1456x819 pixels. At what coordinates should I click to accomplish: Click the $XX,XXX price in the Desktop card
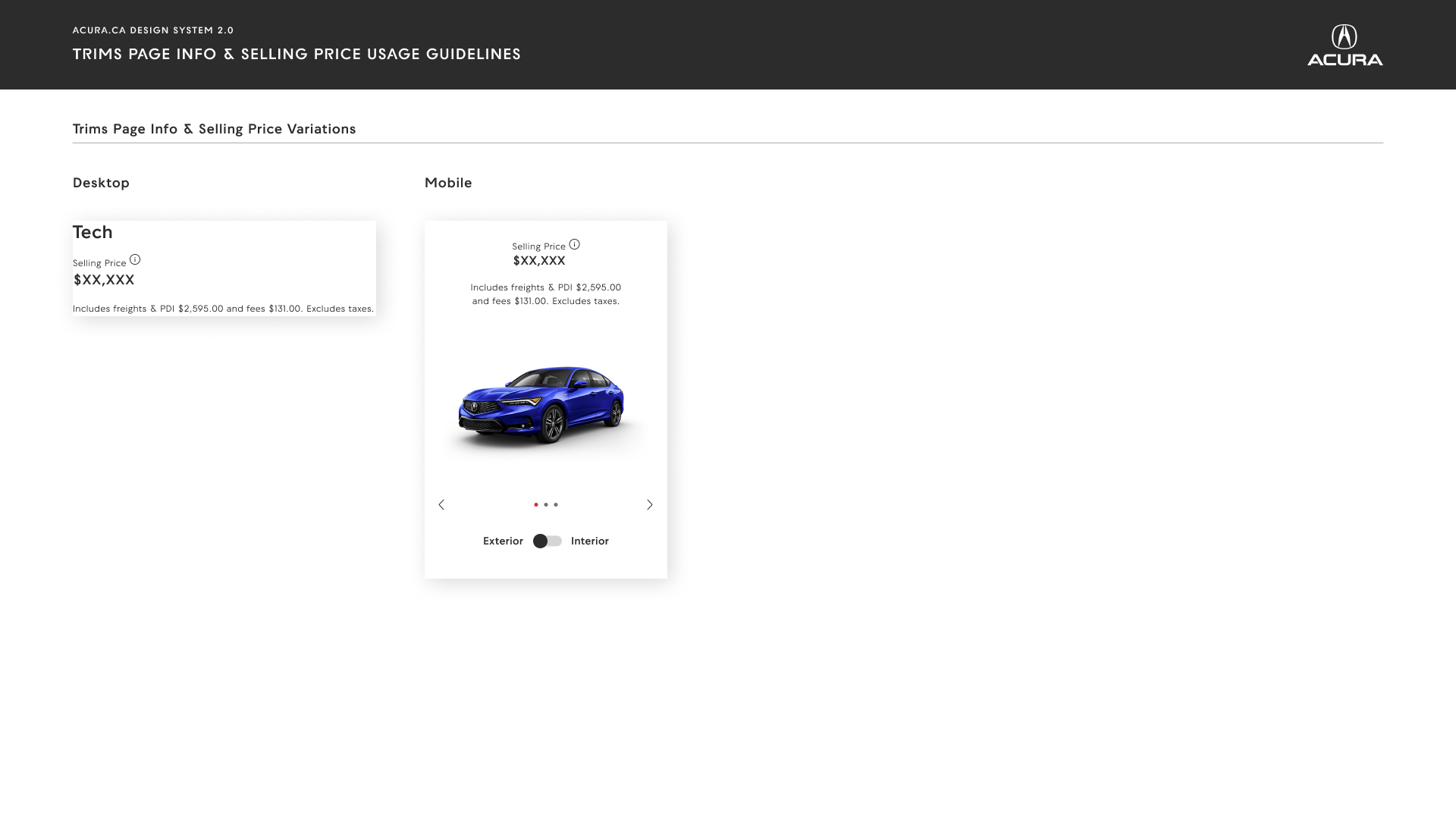(104, 280)
